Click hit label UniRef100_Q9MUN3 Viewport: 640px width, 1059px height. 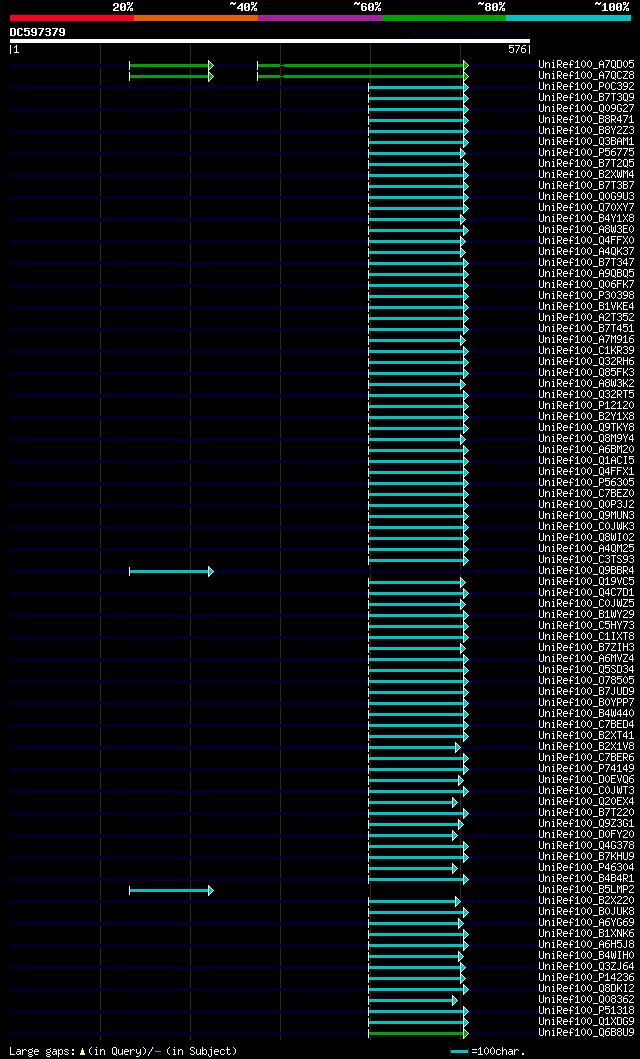(586, 515)
